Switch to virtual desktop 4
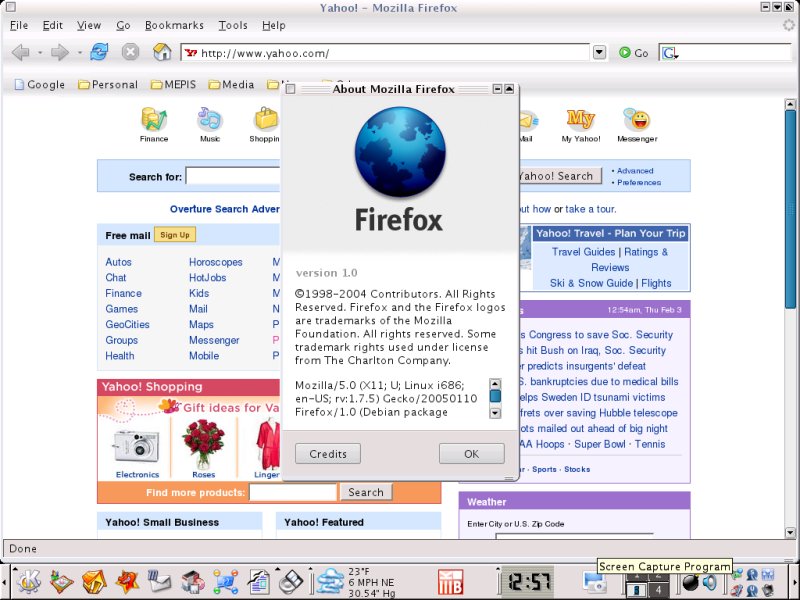Image resolution: width=800 pixels, height=600 pixels. (x=658, y=590)
